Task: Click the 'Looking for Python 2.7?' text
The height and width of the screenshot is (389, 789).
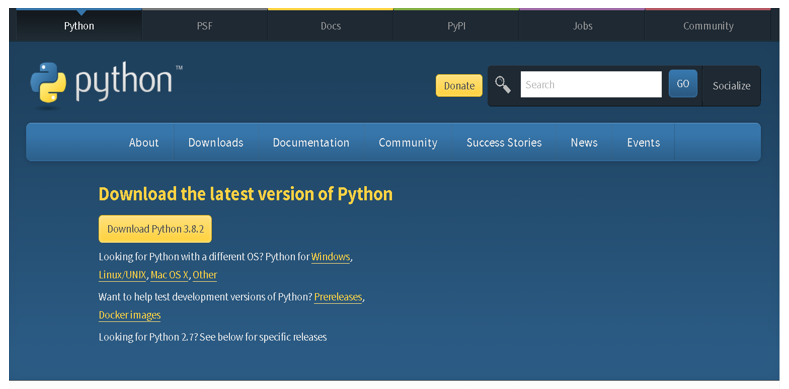Action: pyautogui.click(x=148, y=337)
